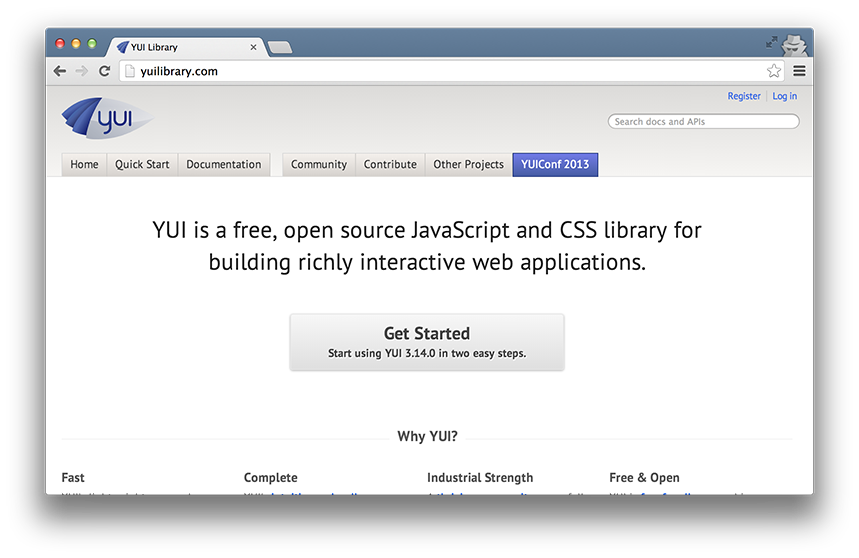This screenshot has width=859, height=558.
Task: Open the Log in link
Action: [x=784, y=96]
